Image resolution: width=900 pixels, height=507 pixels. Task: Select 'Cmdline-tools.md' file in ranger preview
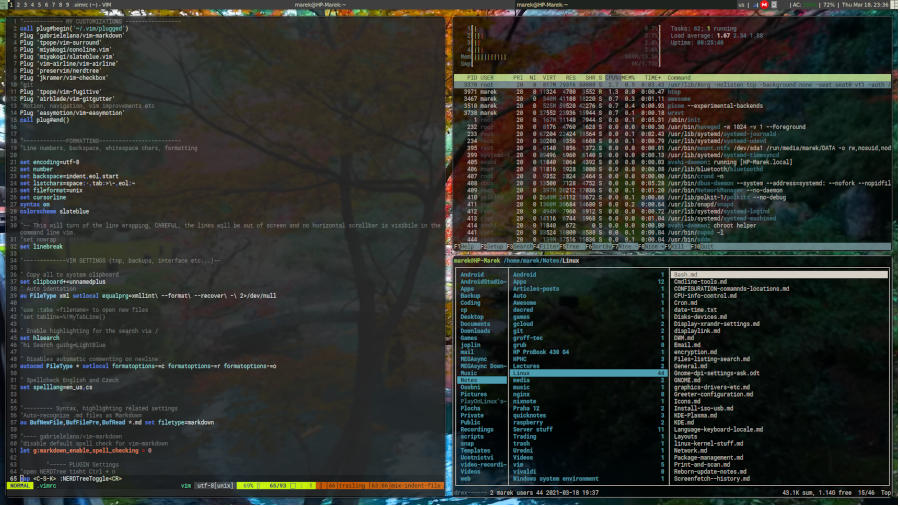(700, 282)
